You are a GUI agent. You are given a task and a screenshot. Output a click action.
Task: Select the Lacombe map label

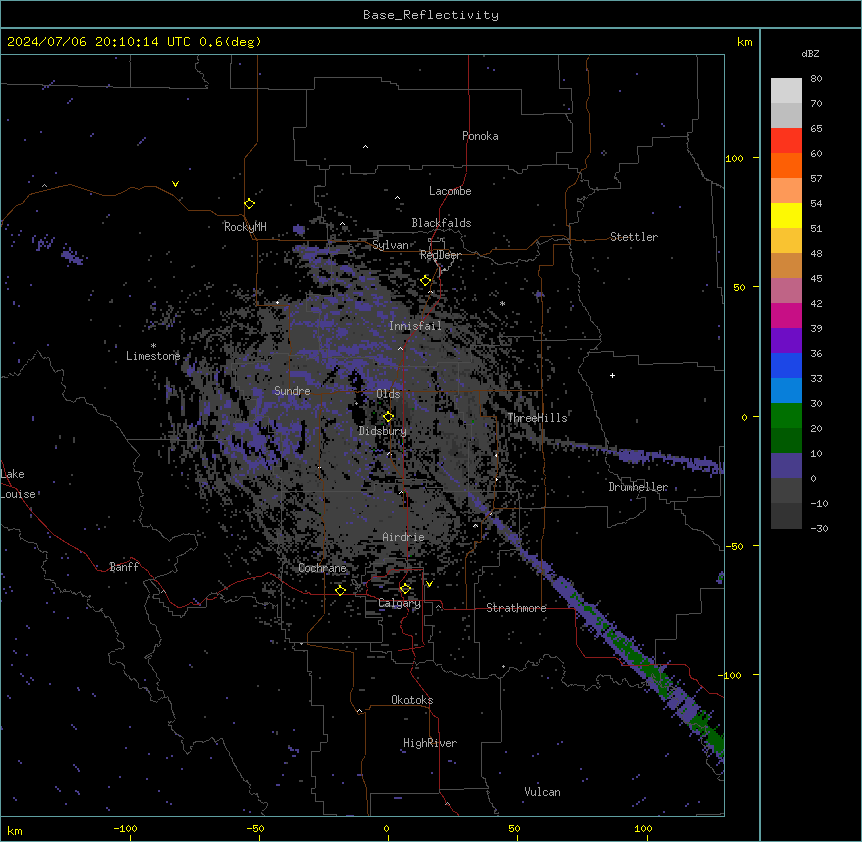point(450,191)
